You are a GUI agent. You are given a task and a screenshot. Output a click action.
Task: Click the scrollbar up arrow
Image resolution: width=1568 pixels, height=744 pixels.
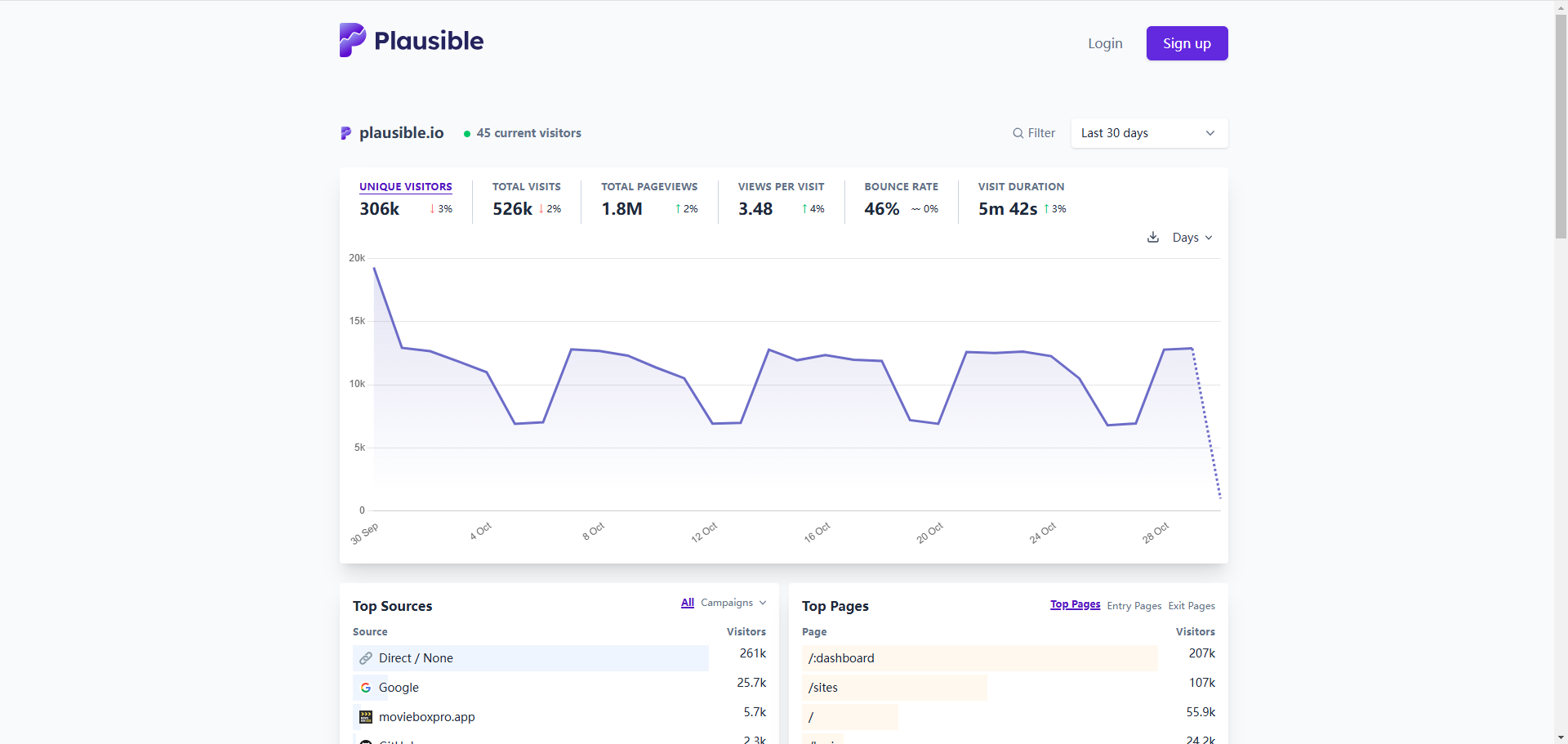(x=1561, y=7)
